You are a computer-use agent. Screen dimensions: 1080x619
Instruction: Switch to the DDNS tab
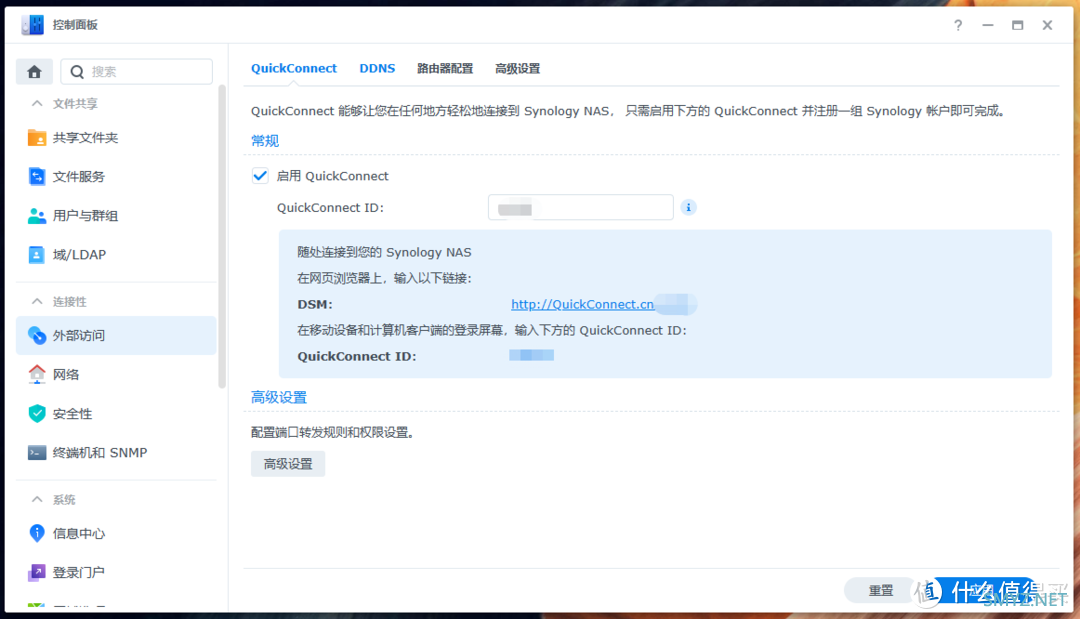click(377, 68)
